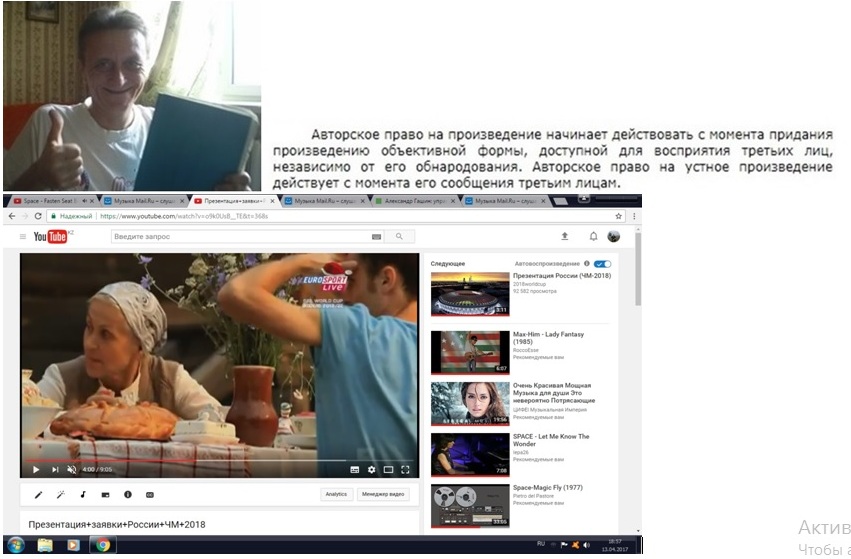Bookmark the page with the star icon
Screen dimensions: 851x559
pyautogui.click(x=618, y=216)
